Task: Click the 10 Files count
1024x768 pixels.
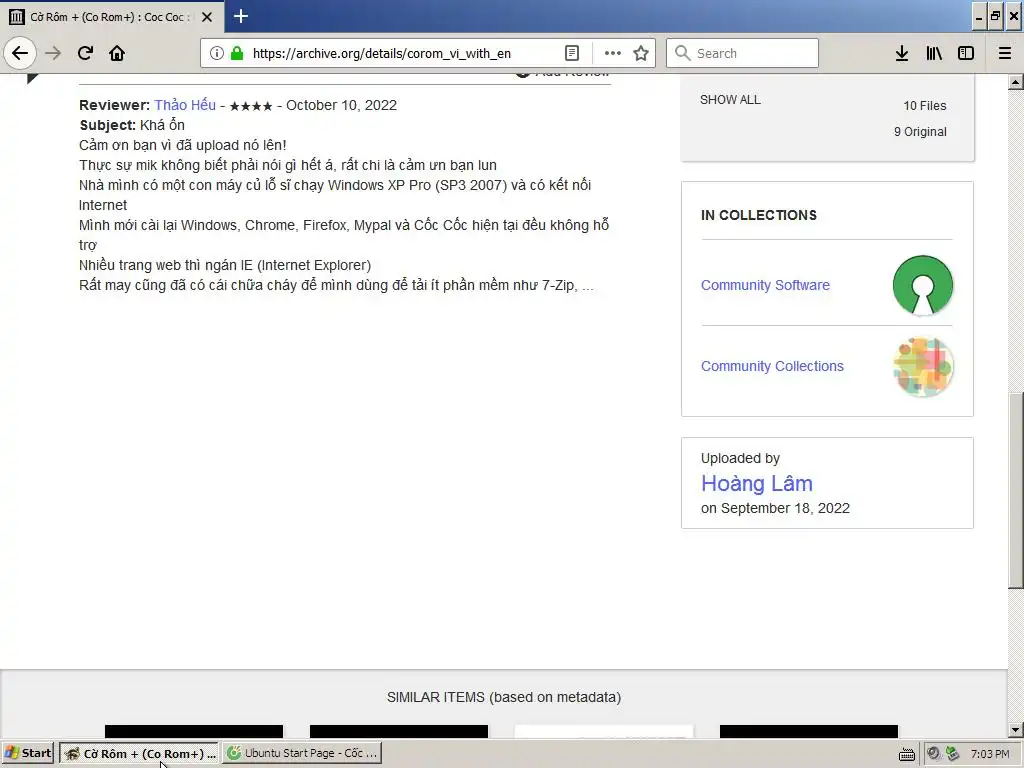Action: click(925, 106)
